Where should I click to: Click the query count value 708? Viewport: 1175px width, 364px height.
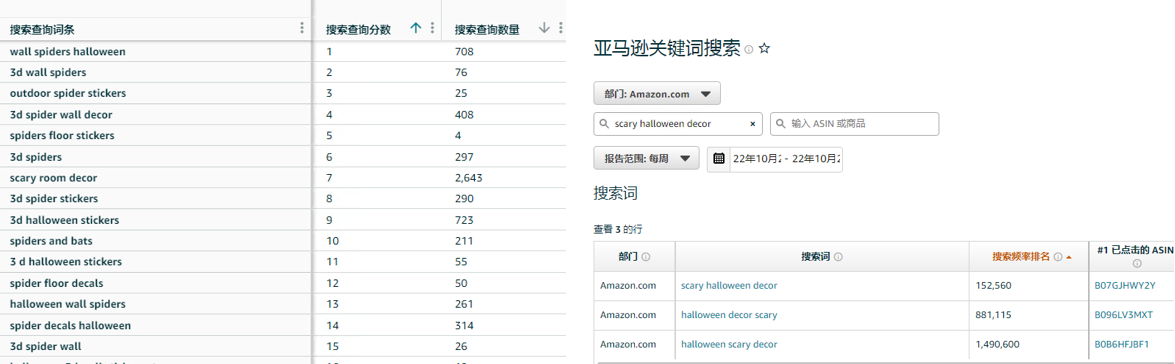(x=464, y=52)
